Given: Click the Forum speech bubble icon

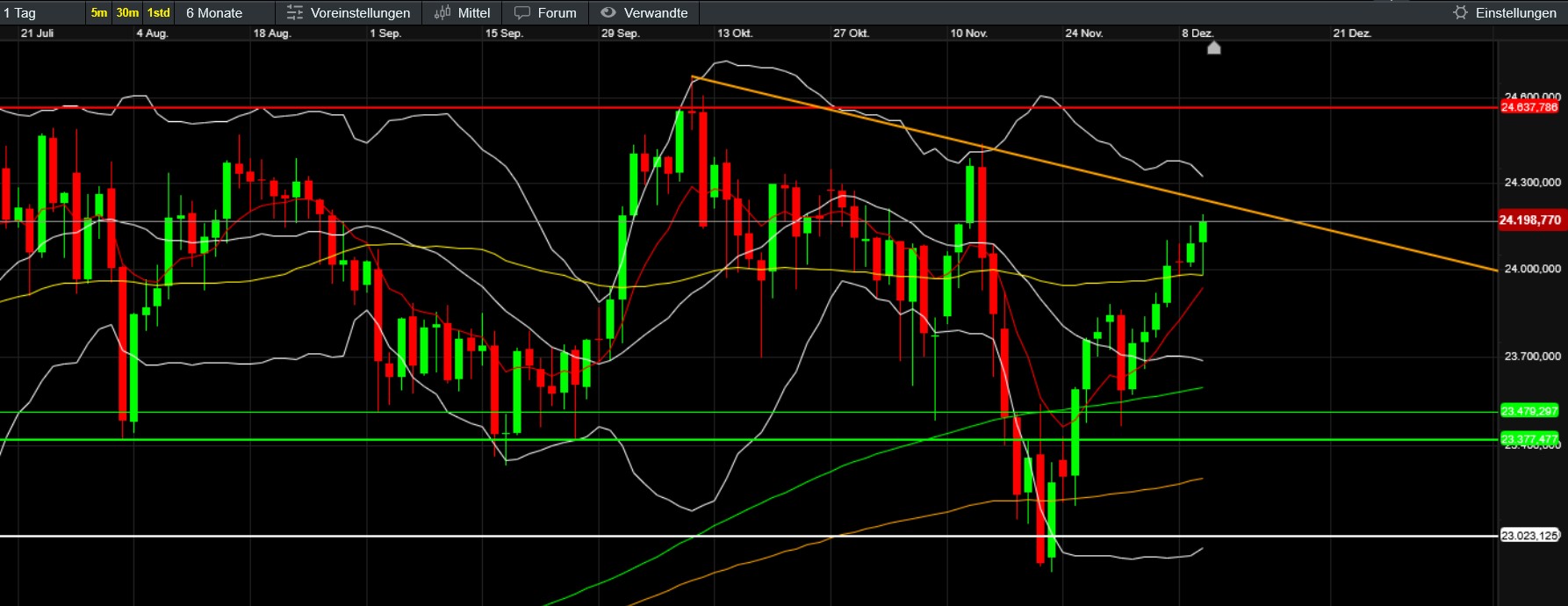Looking at the screenshot, I should tap(522, 12).
